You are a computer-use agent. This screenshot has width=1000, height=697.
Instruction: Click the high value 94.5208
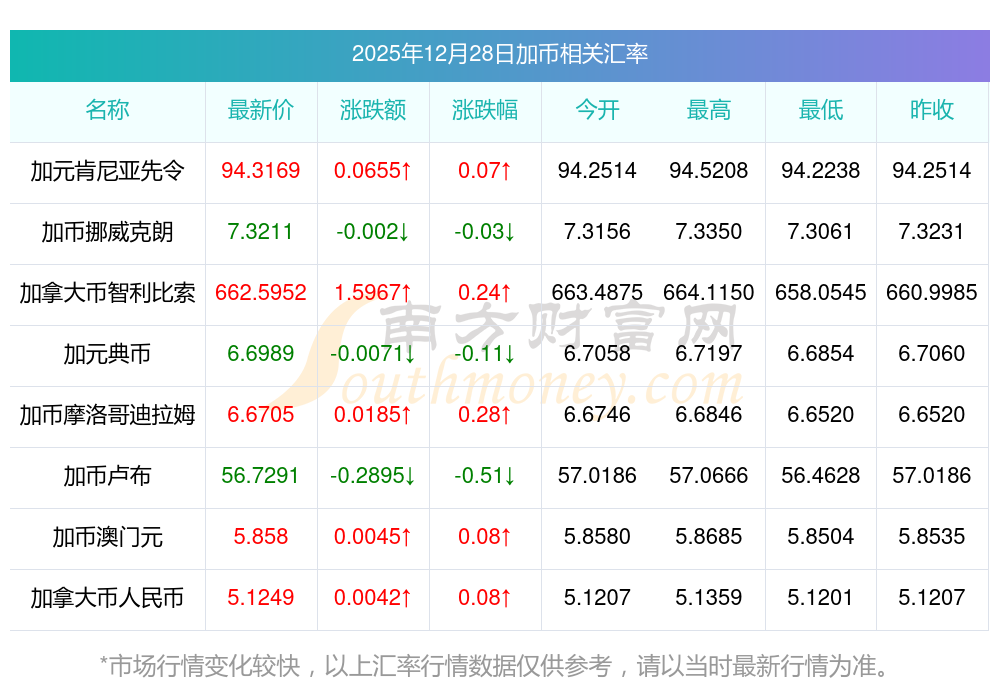pos(709,170)
